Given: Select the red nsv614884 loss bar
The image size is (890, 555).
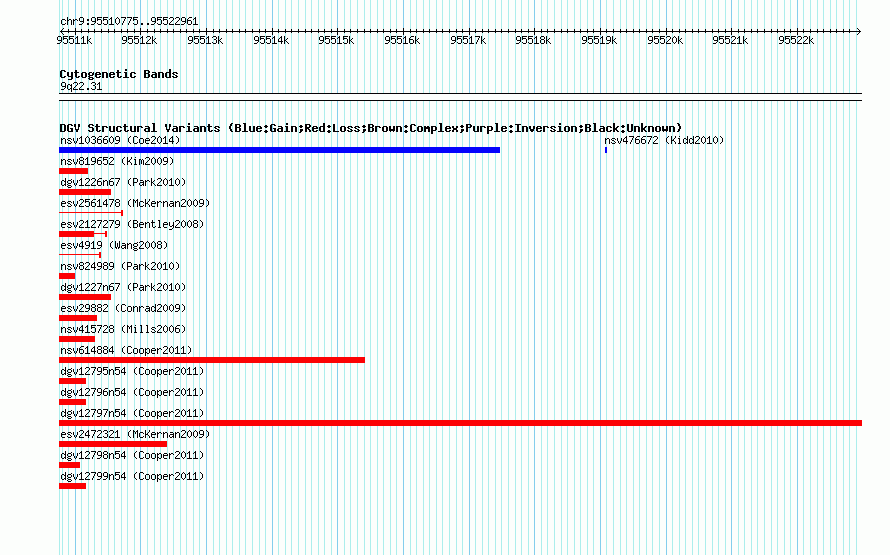Looking at the screenshot, I should pos(212,360).
